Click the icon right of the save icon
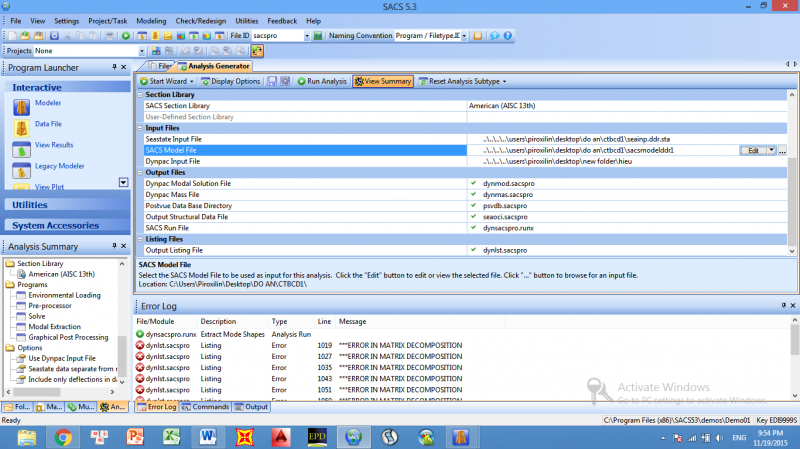 click(x=285, y=81)
